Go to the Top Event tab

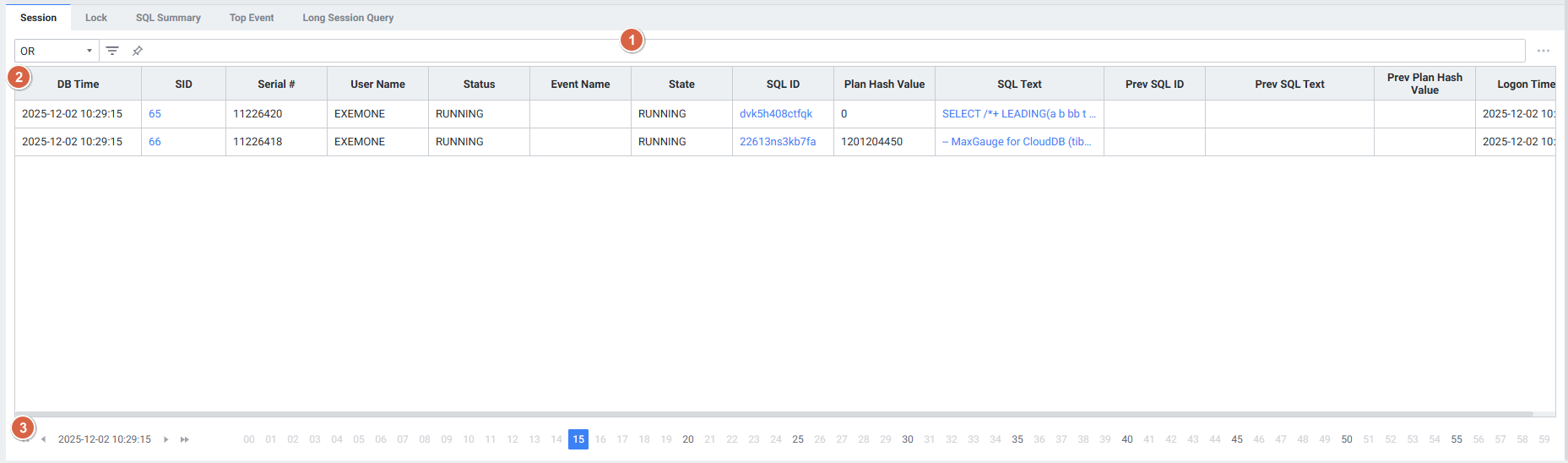pos(252,18)
